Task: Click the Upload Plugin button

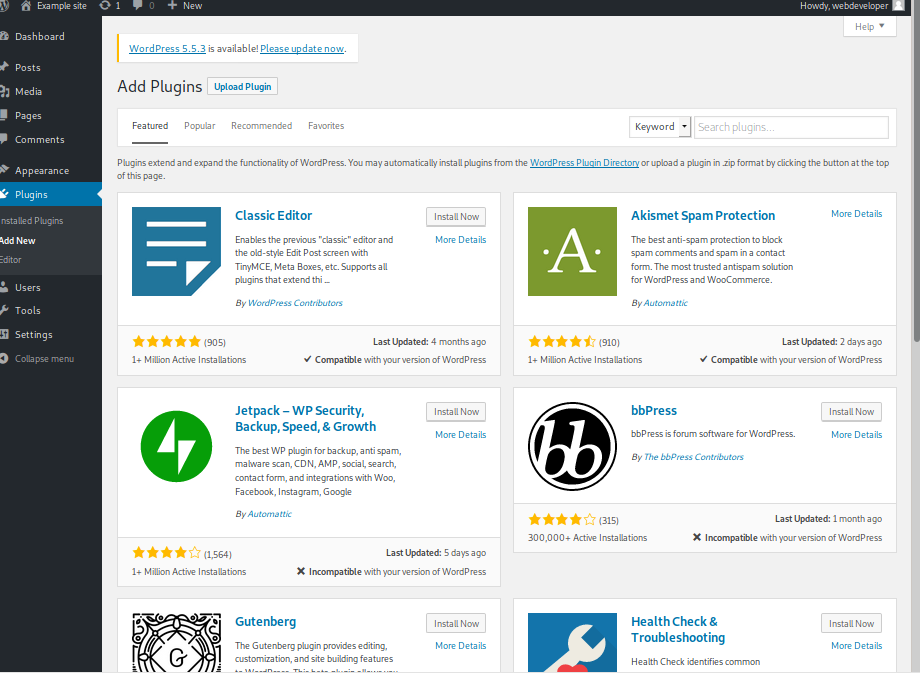Action: click(x=242, y=86)
